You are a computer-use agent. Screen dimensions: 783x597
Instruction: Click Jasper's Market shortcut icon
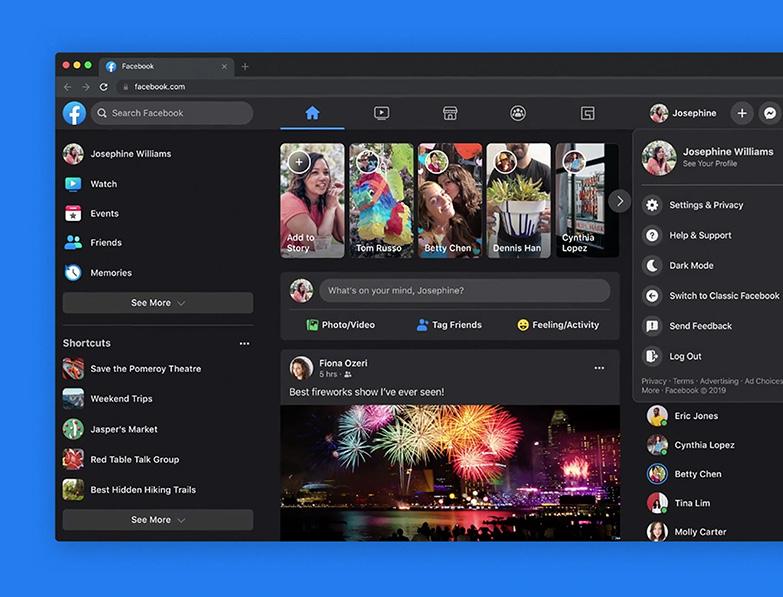tap(73, 429)
